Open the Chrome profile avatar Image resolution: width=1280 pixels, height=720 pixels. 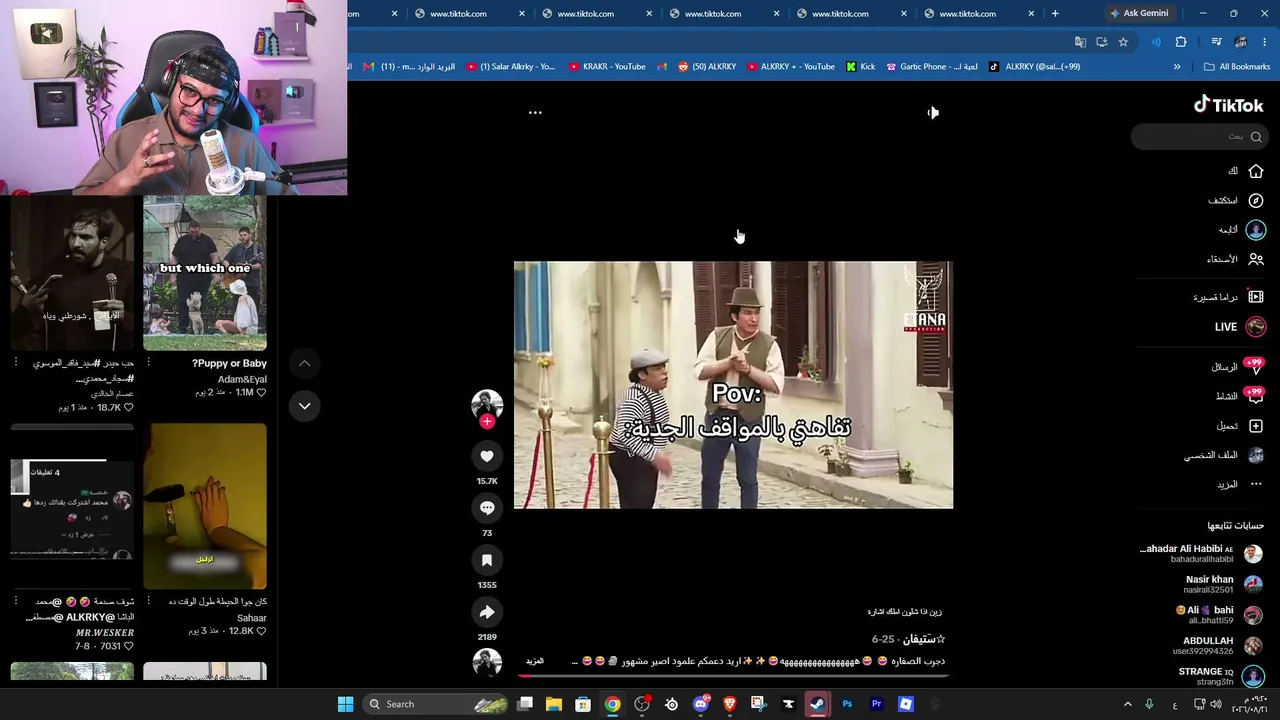click(x=1241, y=42)
